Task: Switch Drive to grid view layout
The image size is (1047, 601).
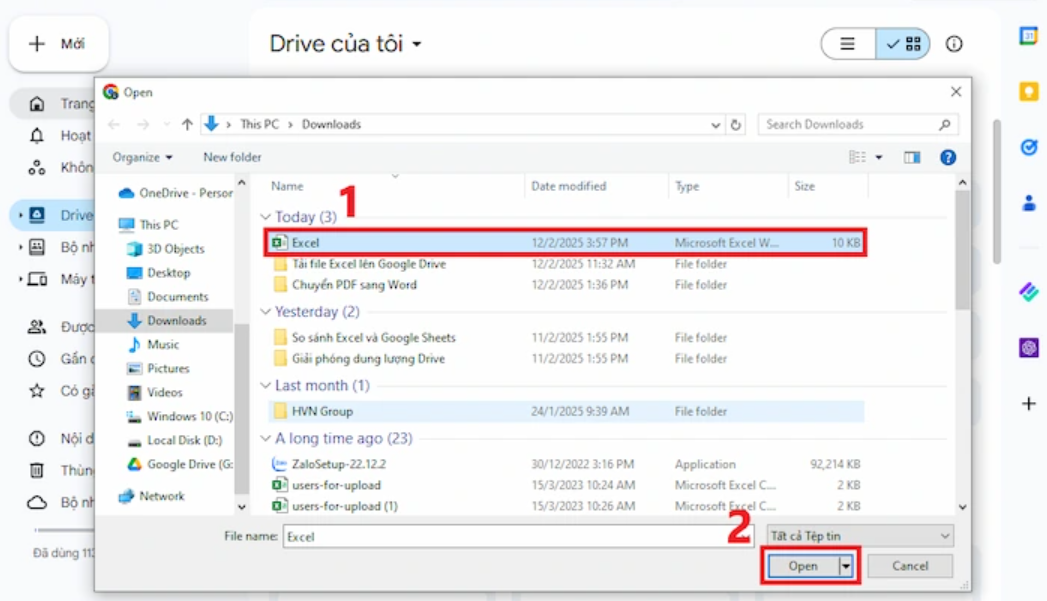Action: pyautogui.click(x=903, y=43)
